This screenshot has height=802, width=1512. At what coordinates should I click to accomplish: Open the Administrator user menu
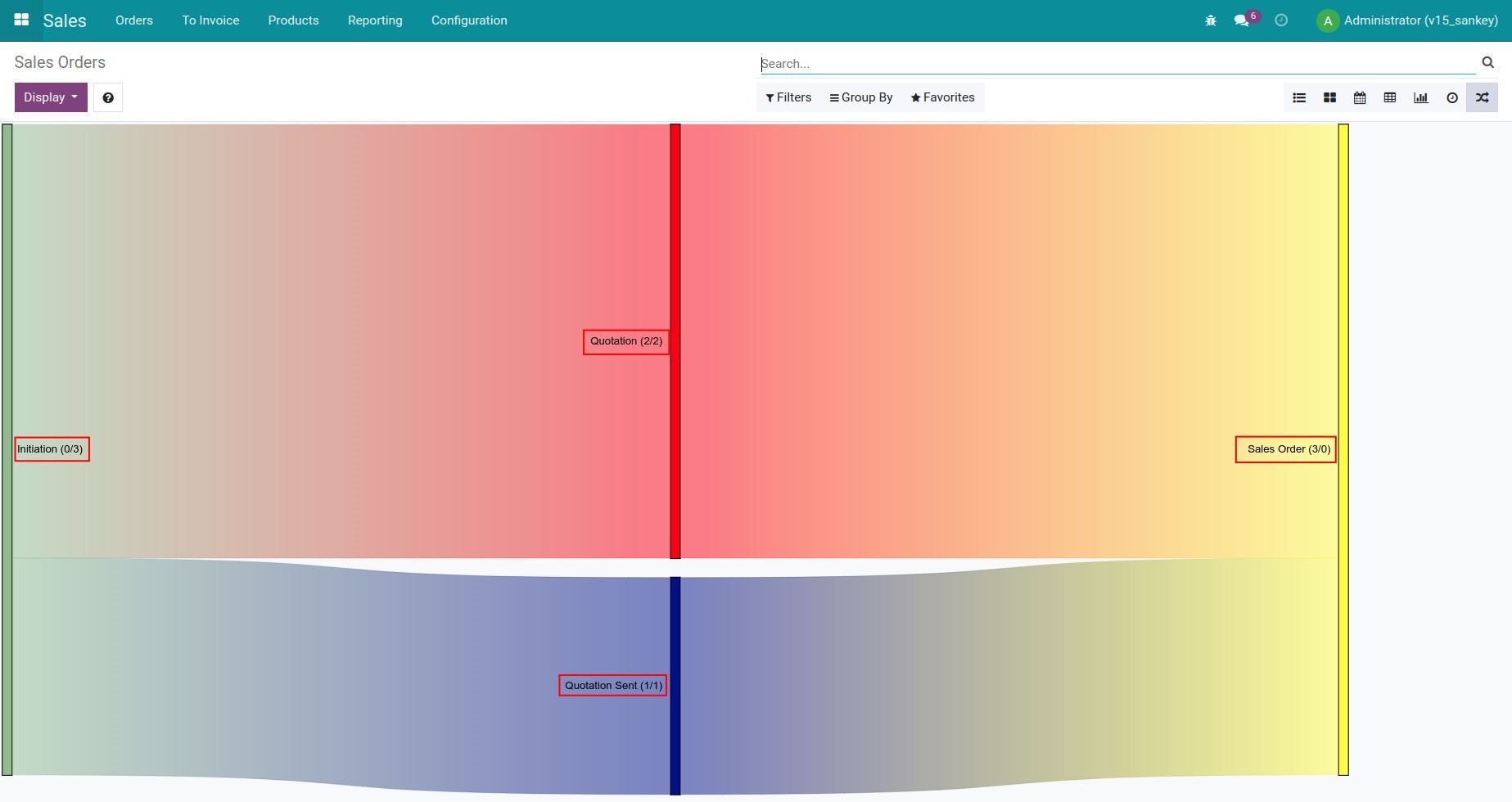[x=1406, y=20]
